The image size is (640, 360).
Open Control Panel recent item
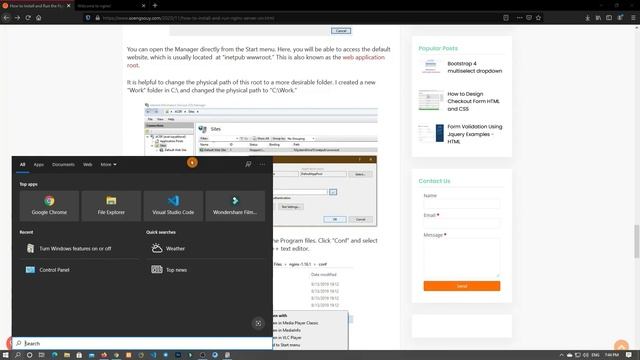coord(79,269)
